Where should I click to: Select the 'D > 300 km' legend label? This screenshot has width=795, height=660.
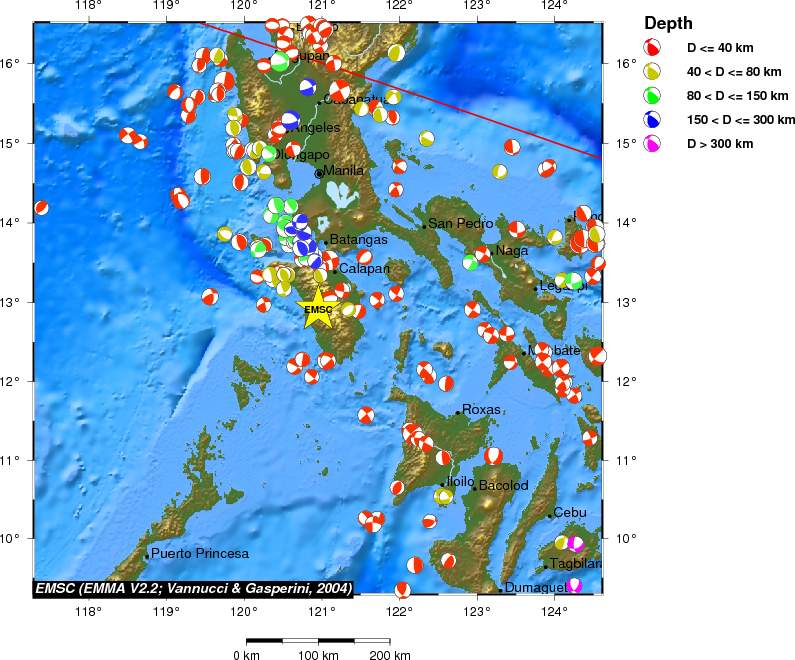(719, 143)
